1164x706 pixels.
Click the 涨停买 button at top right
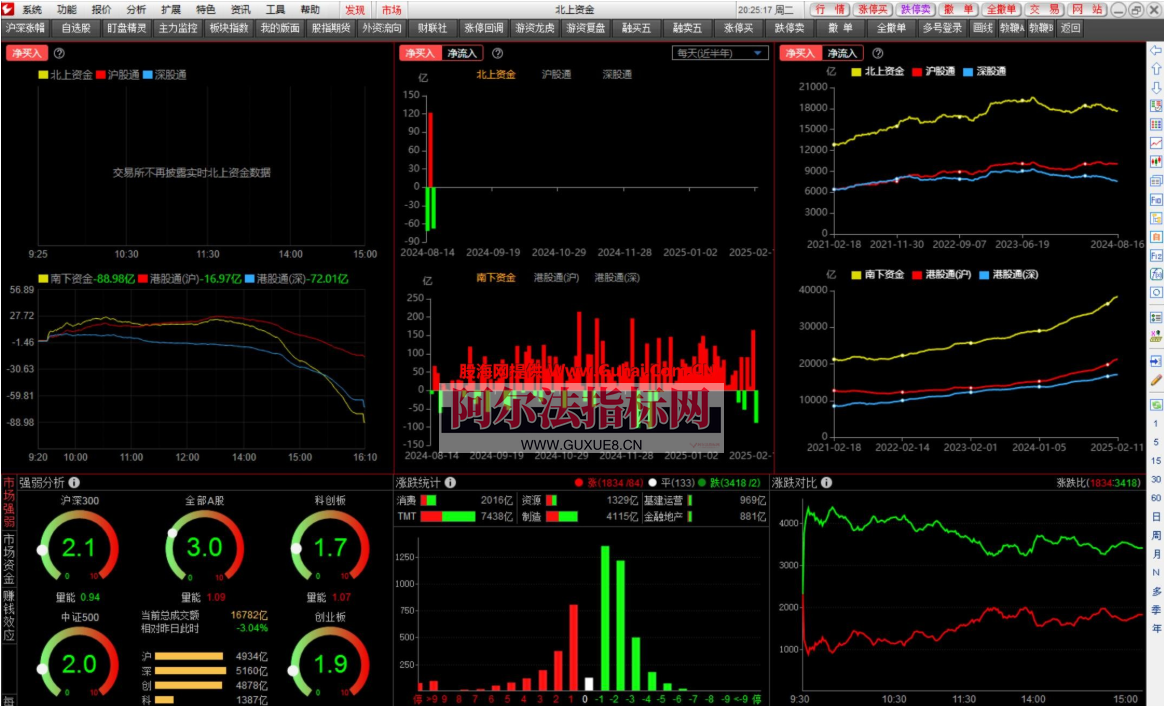(872, 9)
